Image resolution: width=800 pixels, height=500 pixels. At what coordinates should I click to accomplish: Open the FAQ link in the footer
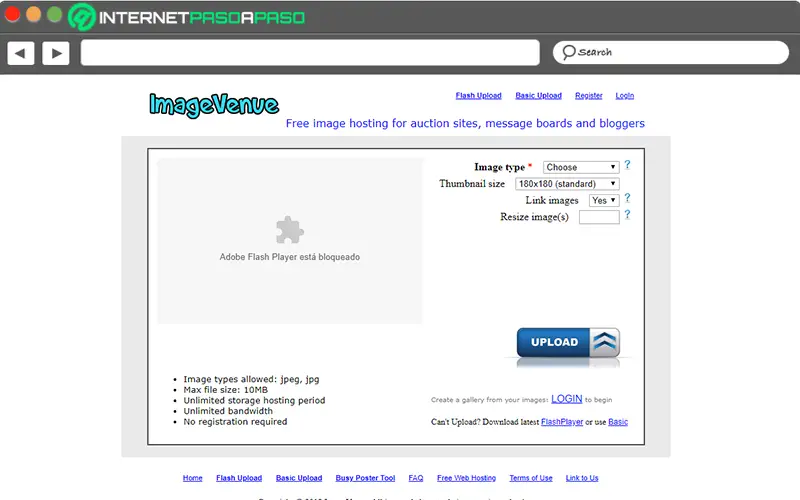pyautogui.click(x=416, y=478)
